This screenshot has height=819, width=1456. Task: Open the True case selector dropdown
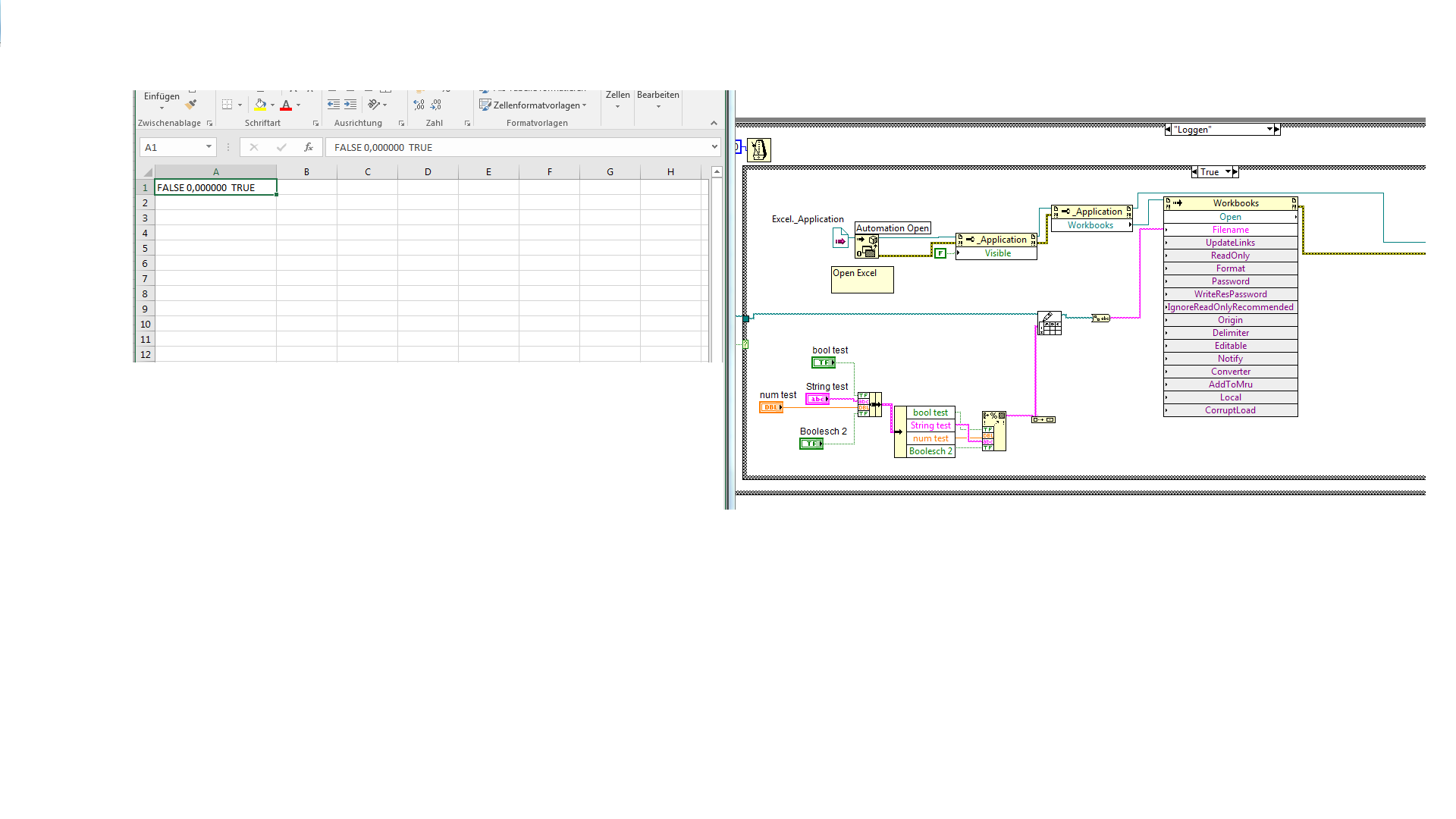(x=1228, y=172)
